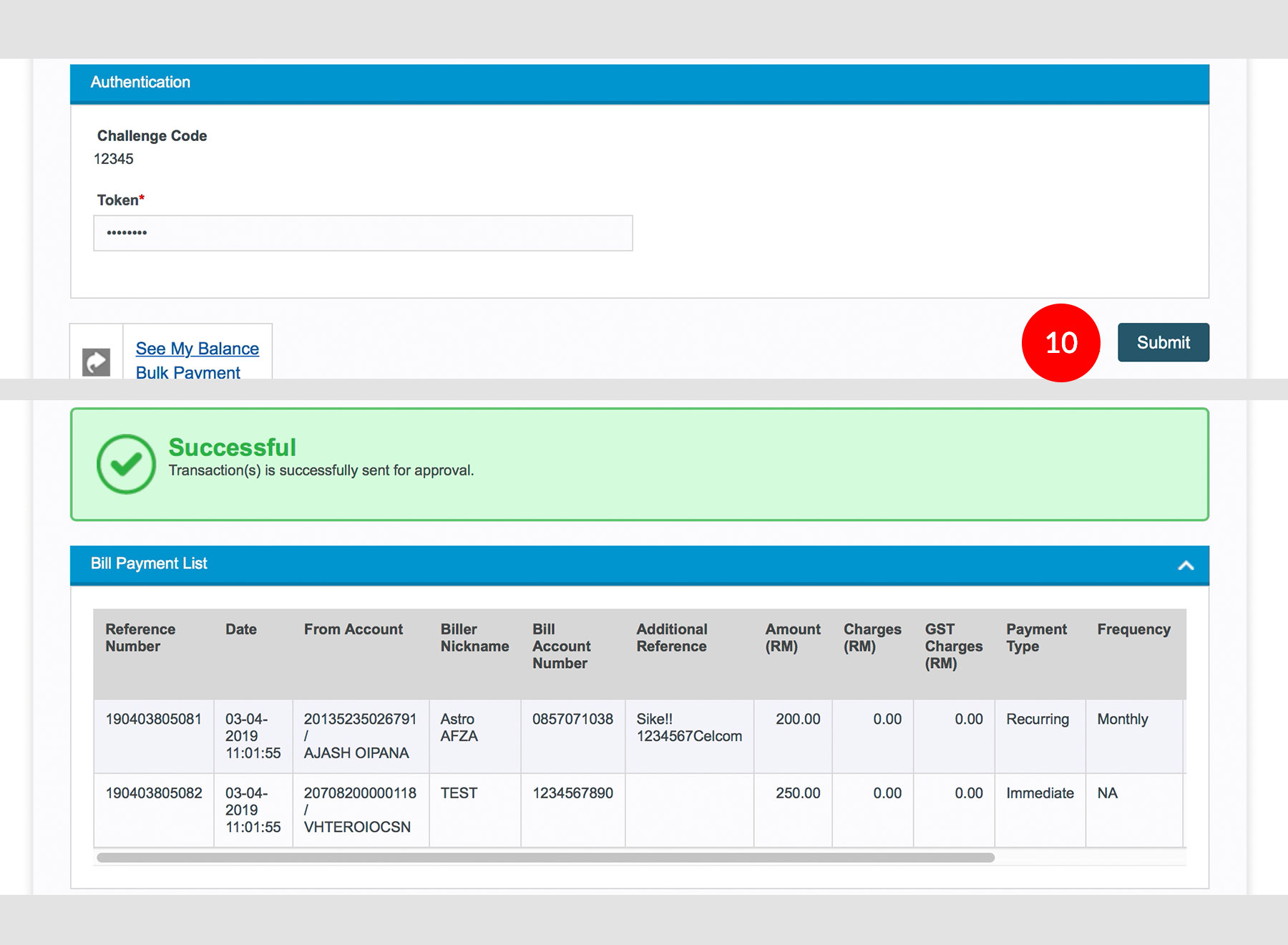Click the Date column header
This screenshot has height=945, width=1288.
(241, 629)
